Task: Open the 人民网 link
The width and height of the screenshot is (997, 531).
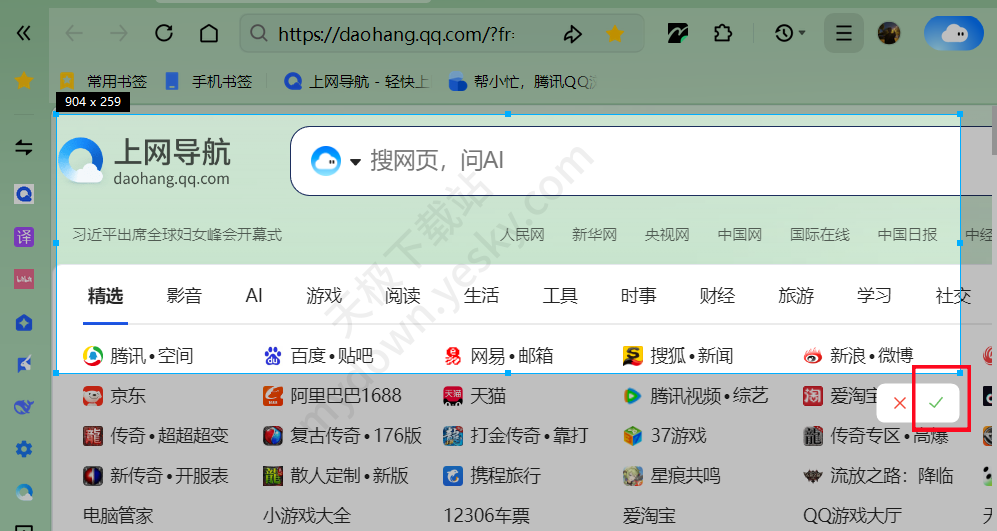Action: pyautogui.click(x=522, y=235)
